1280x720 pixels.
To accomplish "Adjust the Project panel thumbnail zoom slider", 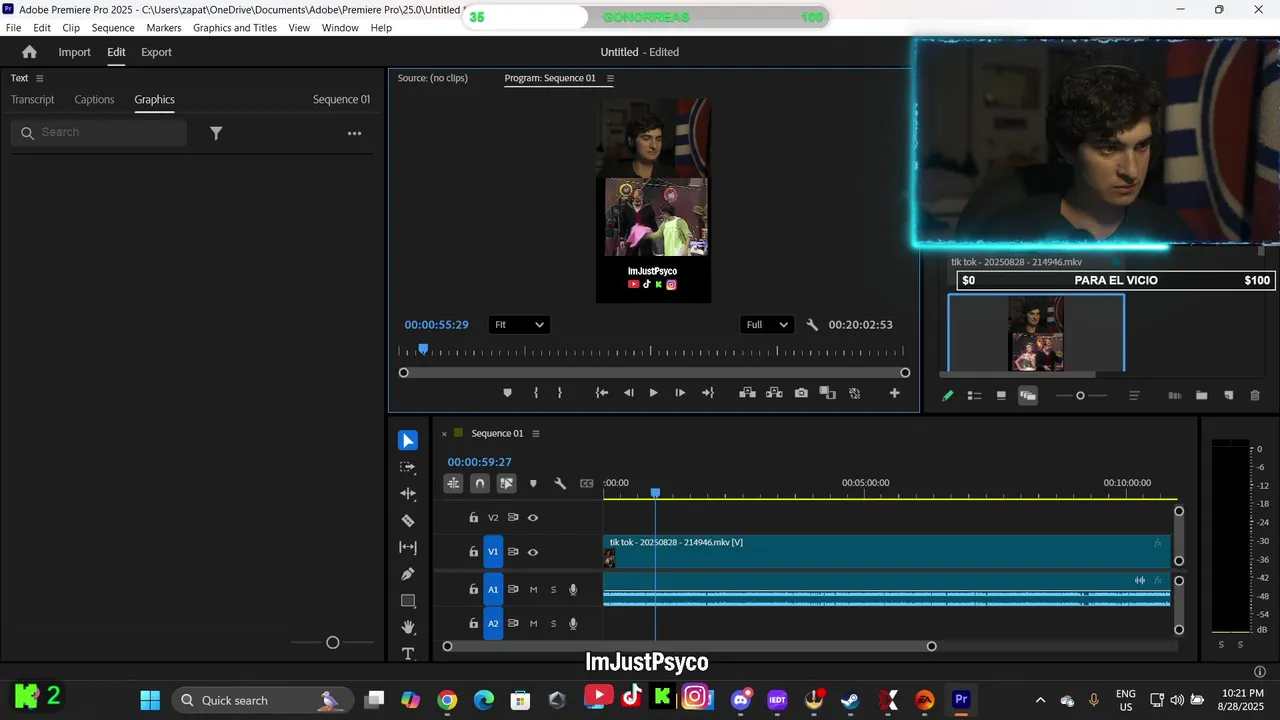I will (1080, 396).
